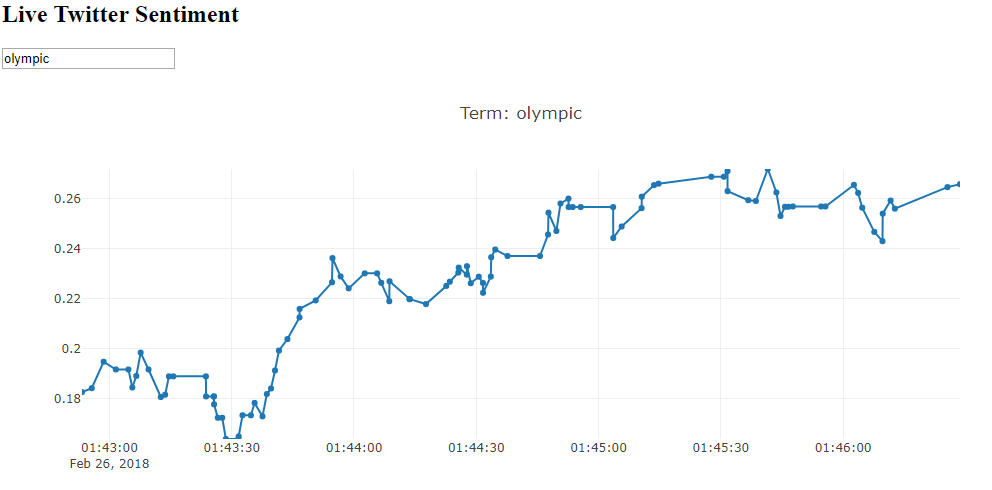Click the 0.2 y-axis tick label
Screen dimensions: 992x490
point(72,349)
